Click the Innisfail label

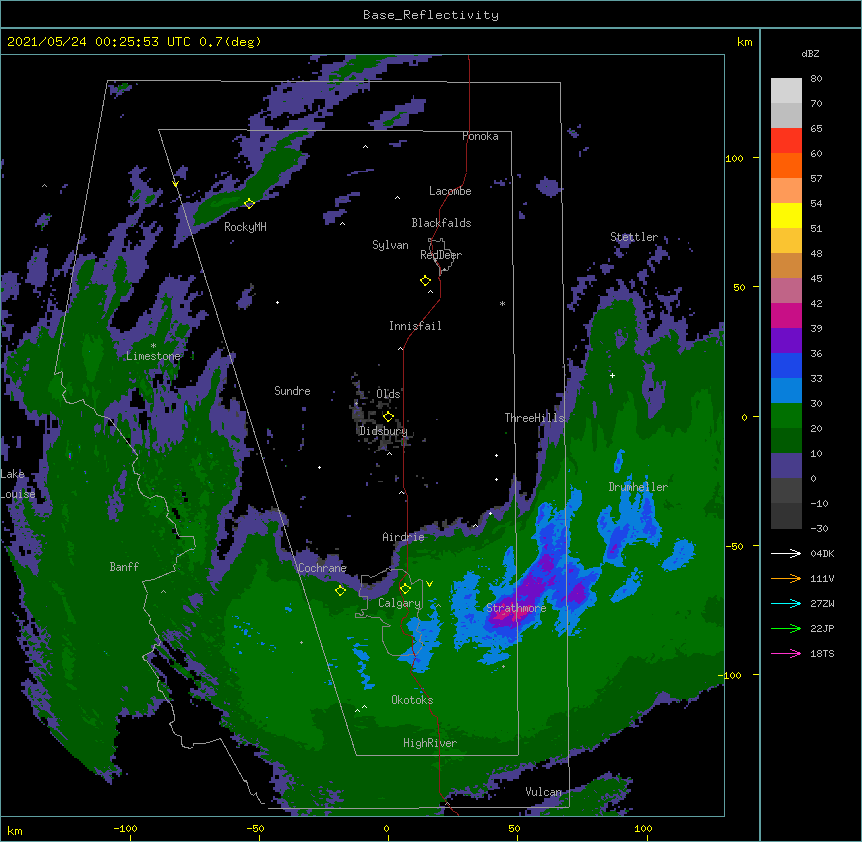pos(415,326)
